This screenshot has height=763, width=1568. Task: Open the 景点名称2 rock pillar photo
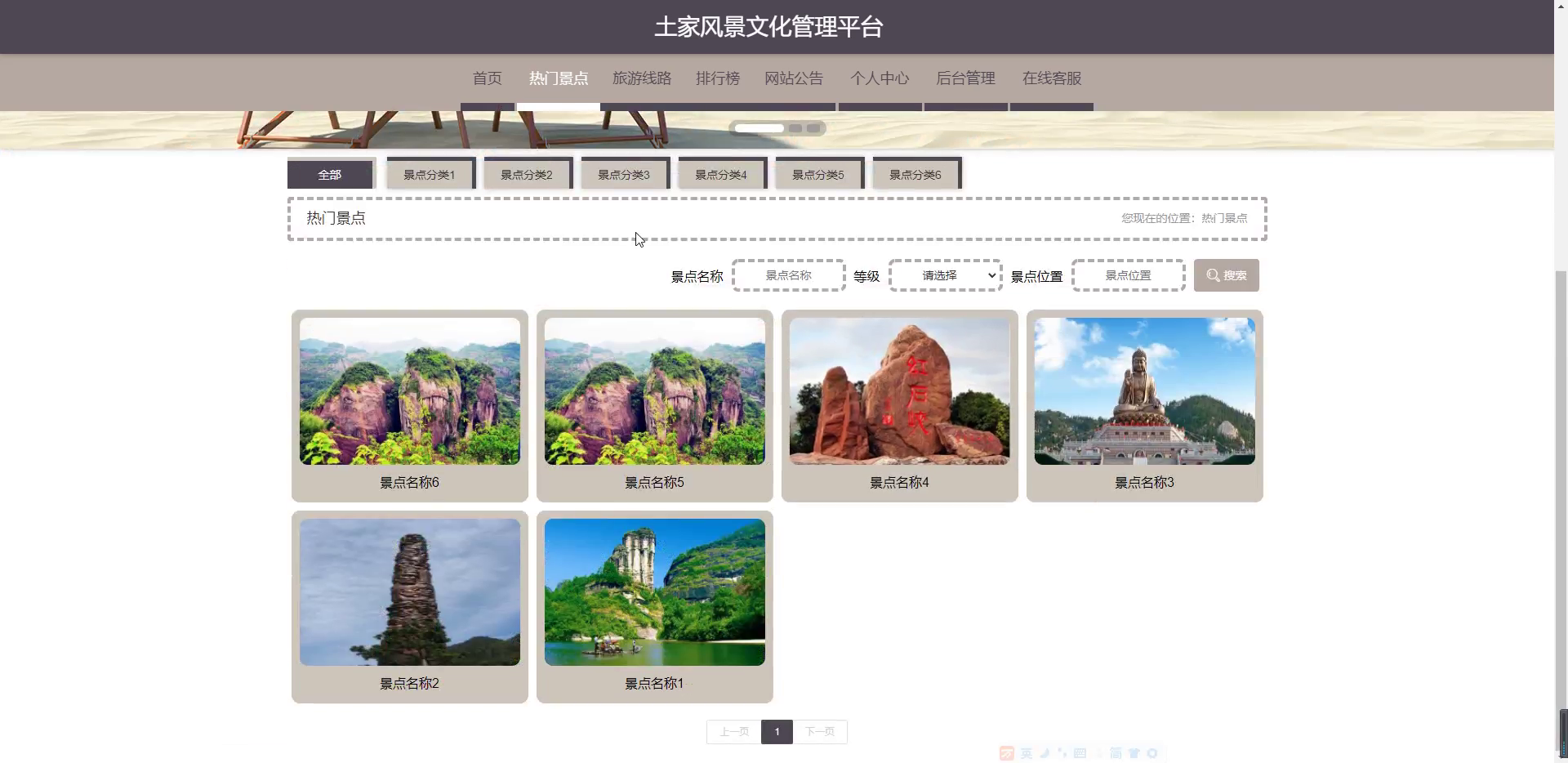[x=410, y=592]
